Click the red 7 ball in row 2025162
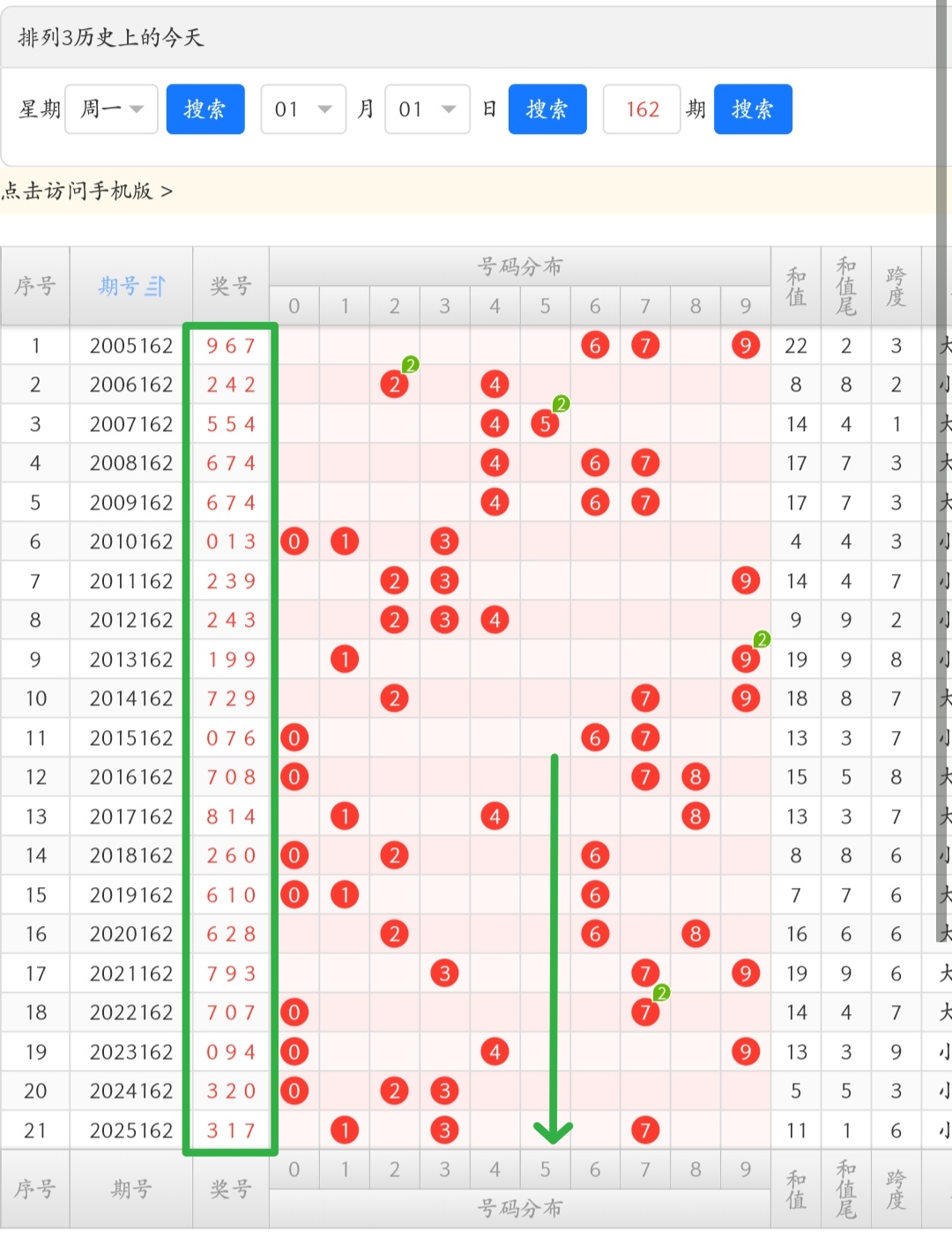Viewport: 952px width, 1238px height. [x=645, y=1130]
